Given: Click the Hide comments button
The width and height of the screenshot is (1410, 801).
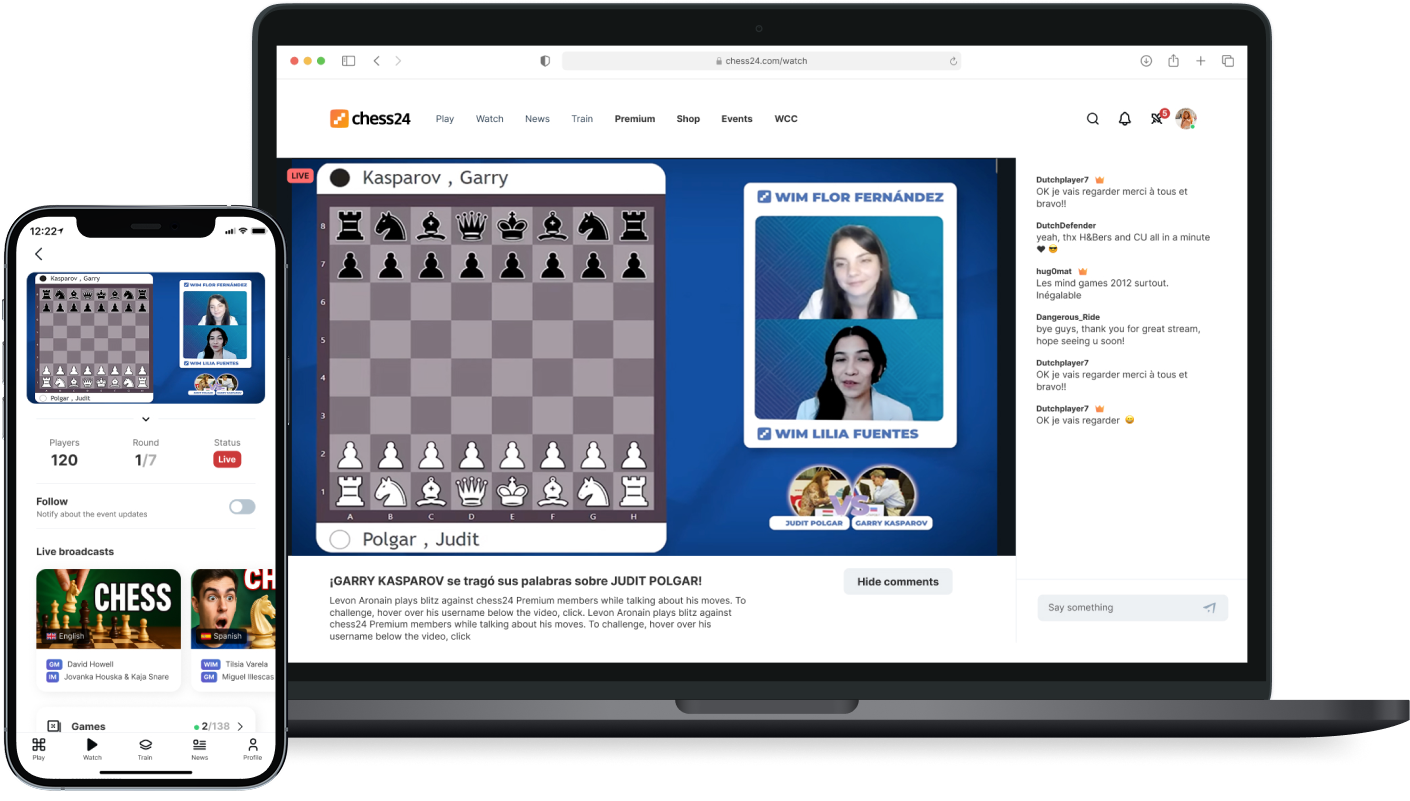Looking at the screenshot, I should [x=898, y=582].
